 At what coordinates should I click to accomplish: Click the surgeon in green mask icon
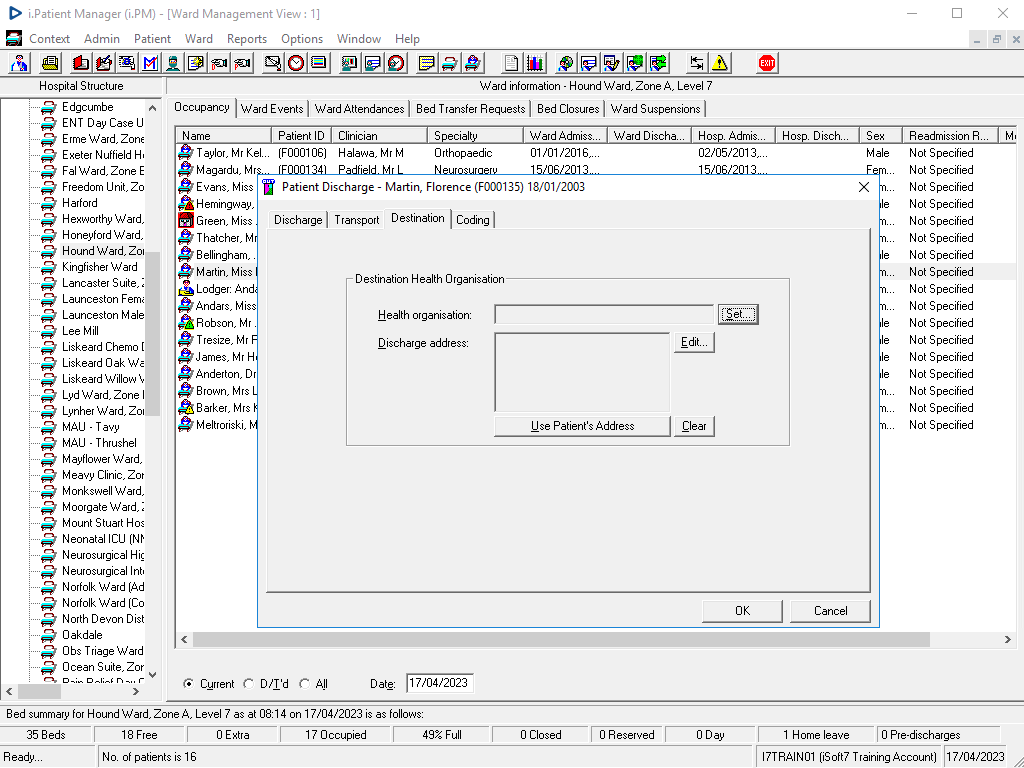click(173, 63)
